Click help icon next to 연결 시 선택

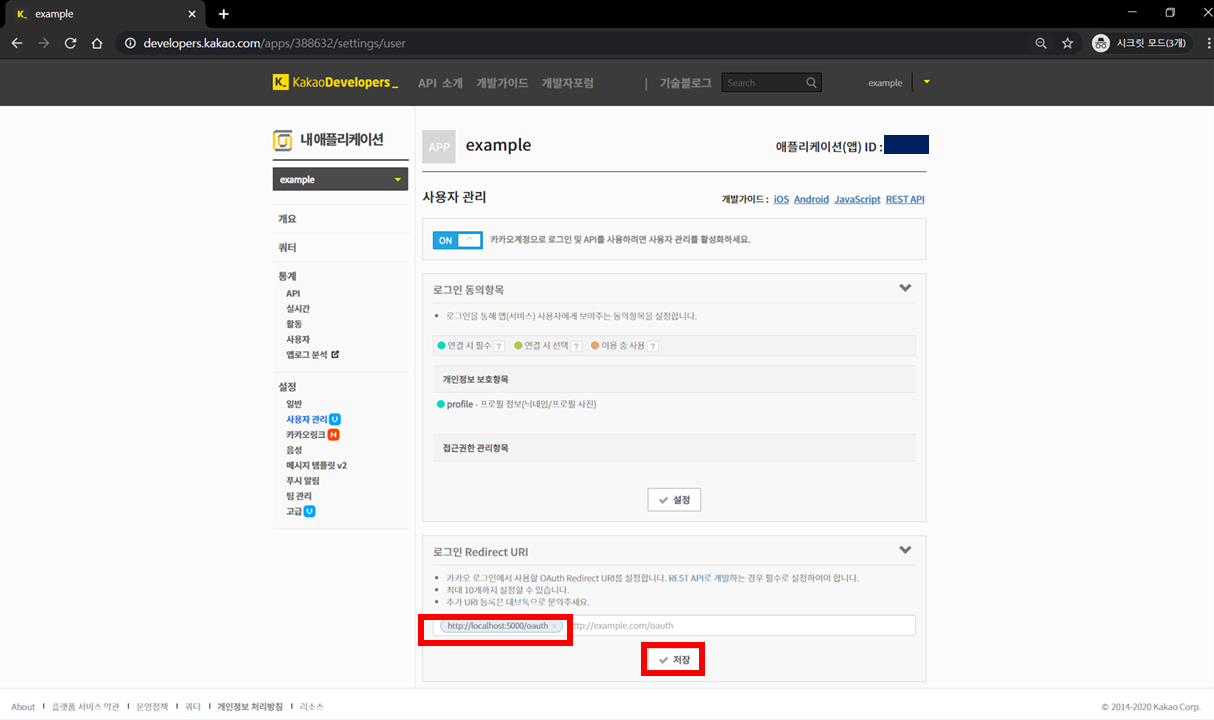pyautogui.click(x=574, y=346)
